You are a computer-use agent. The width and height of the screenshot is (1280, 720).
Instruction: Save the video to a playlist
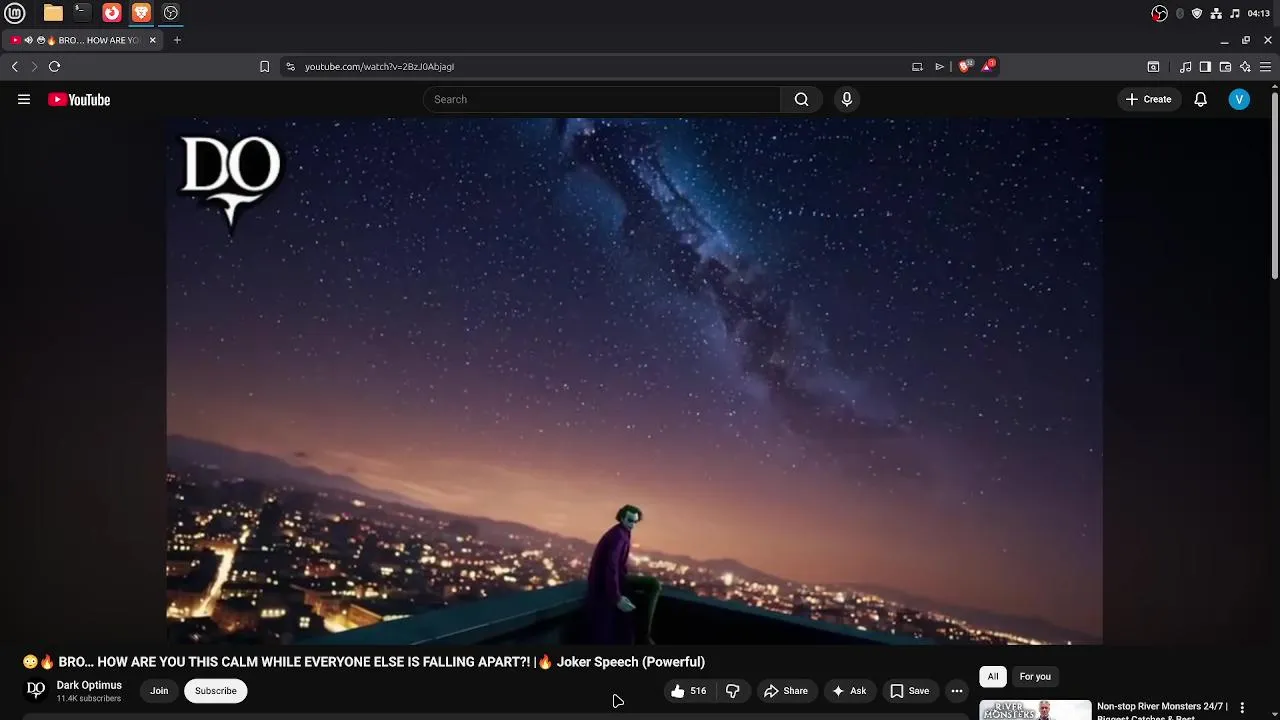[909, 691]
